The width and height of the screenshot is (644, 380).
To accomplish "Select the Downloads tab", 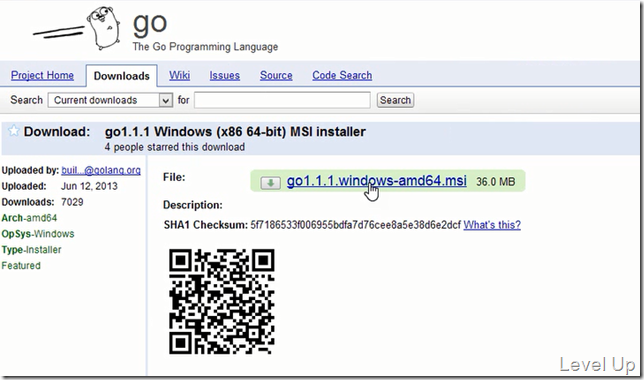I will (x=122, y=76).
